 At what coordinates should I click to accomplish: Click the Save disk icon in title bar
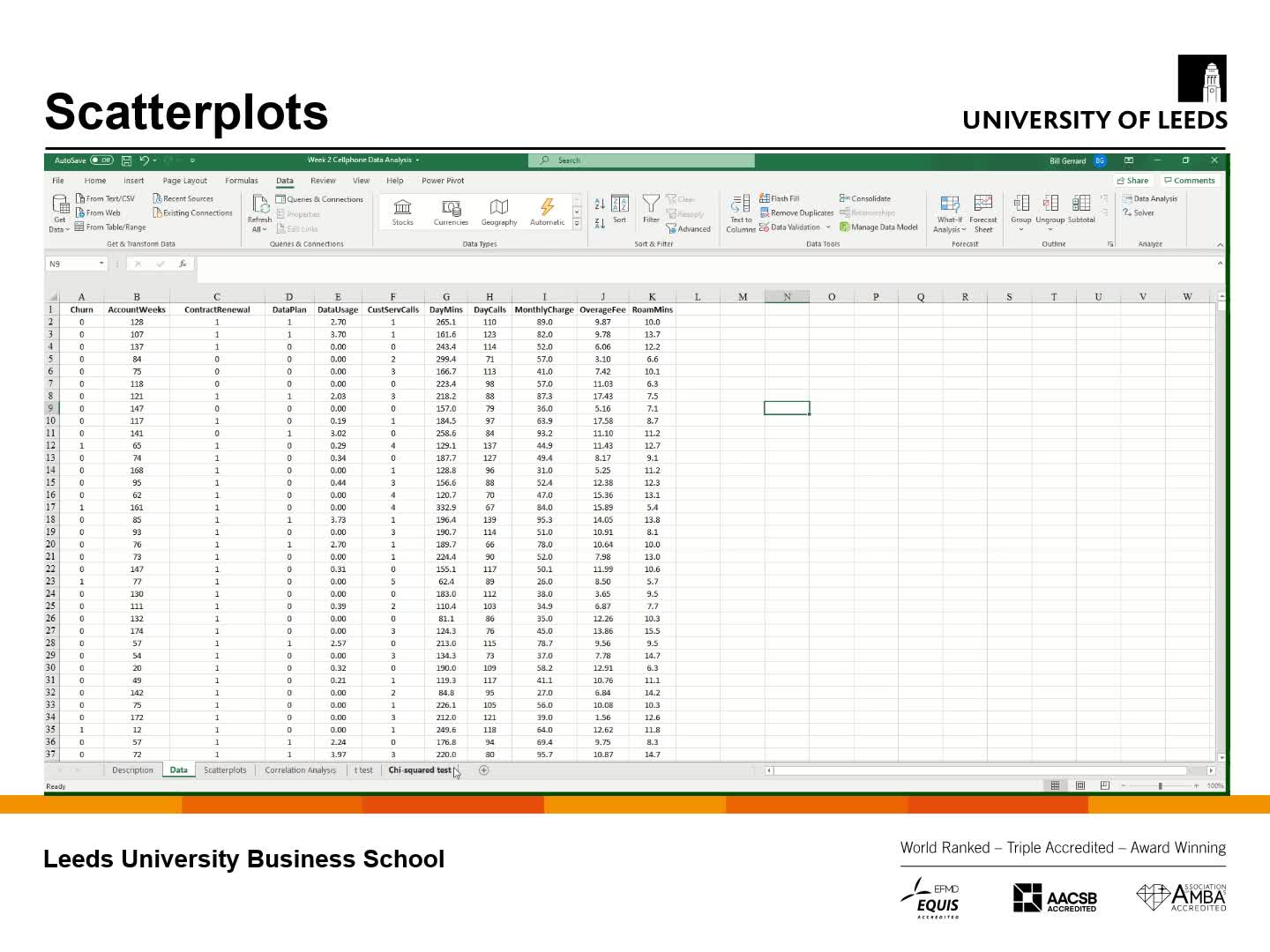pos(127,160)
